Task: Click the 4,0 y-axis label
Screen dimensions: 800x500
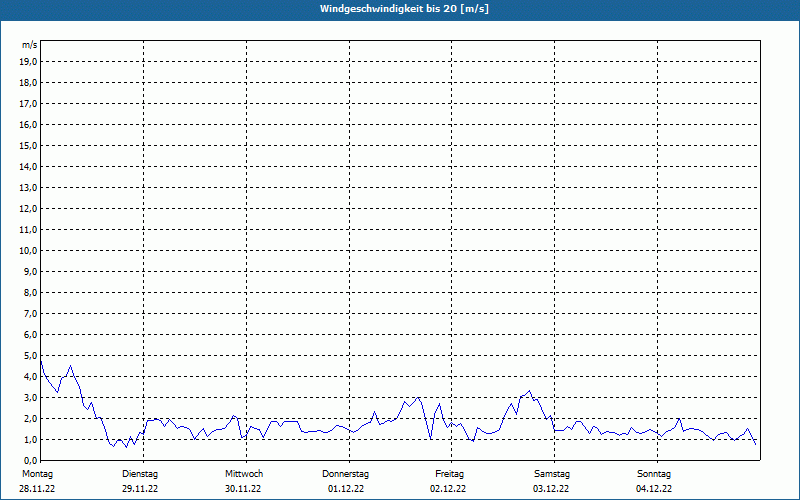Action: 31,377
